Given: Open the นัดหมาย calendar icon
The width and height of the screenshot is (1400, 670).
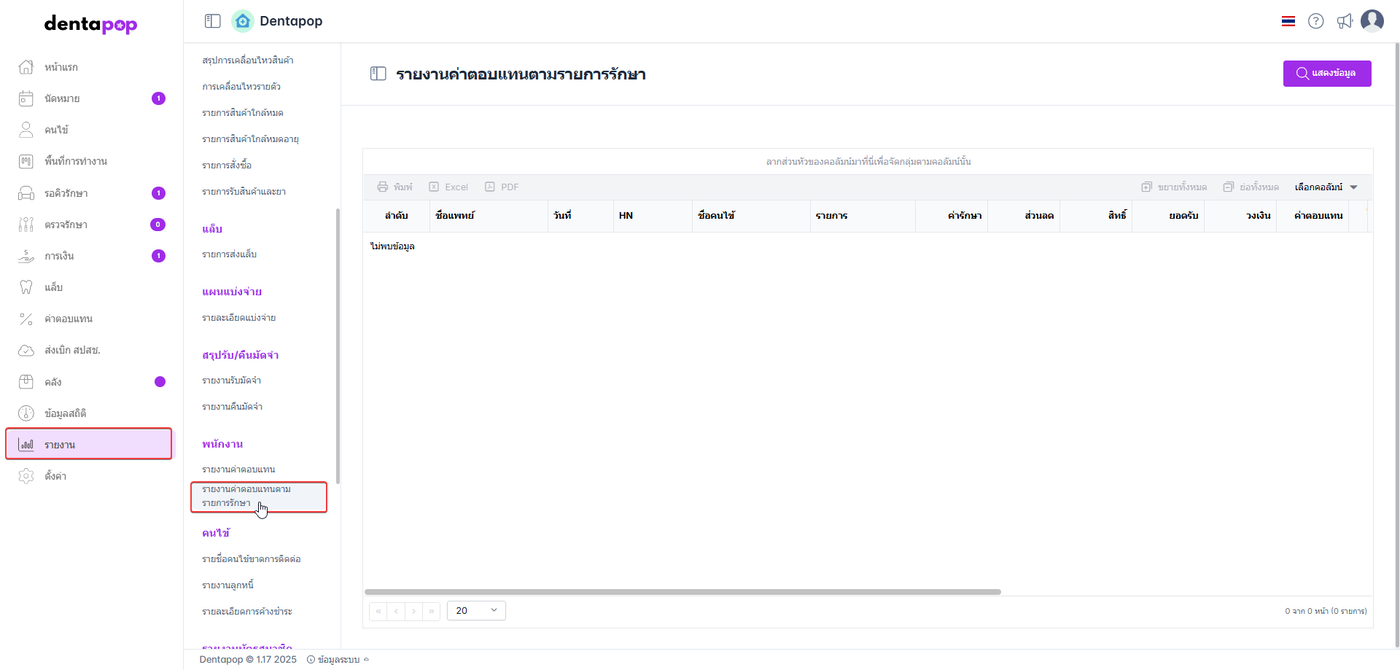Looking at the screenshot, I should pos(27,98).
